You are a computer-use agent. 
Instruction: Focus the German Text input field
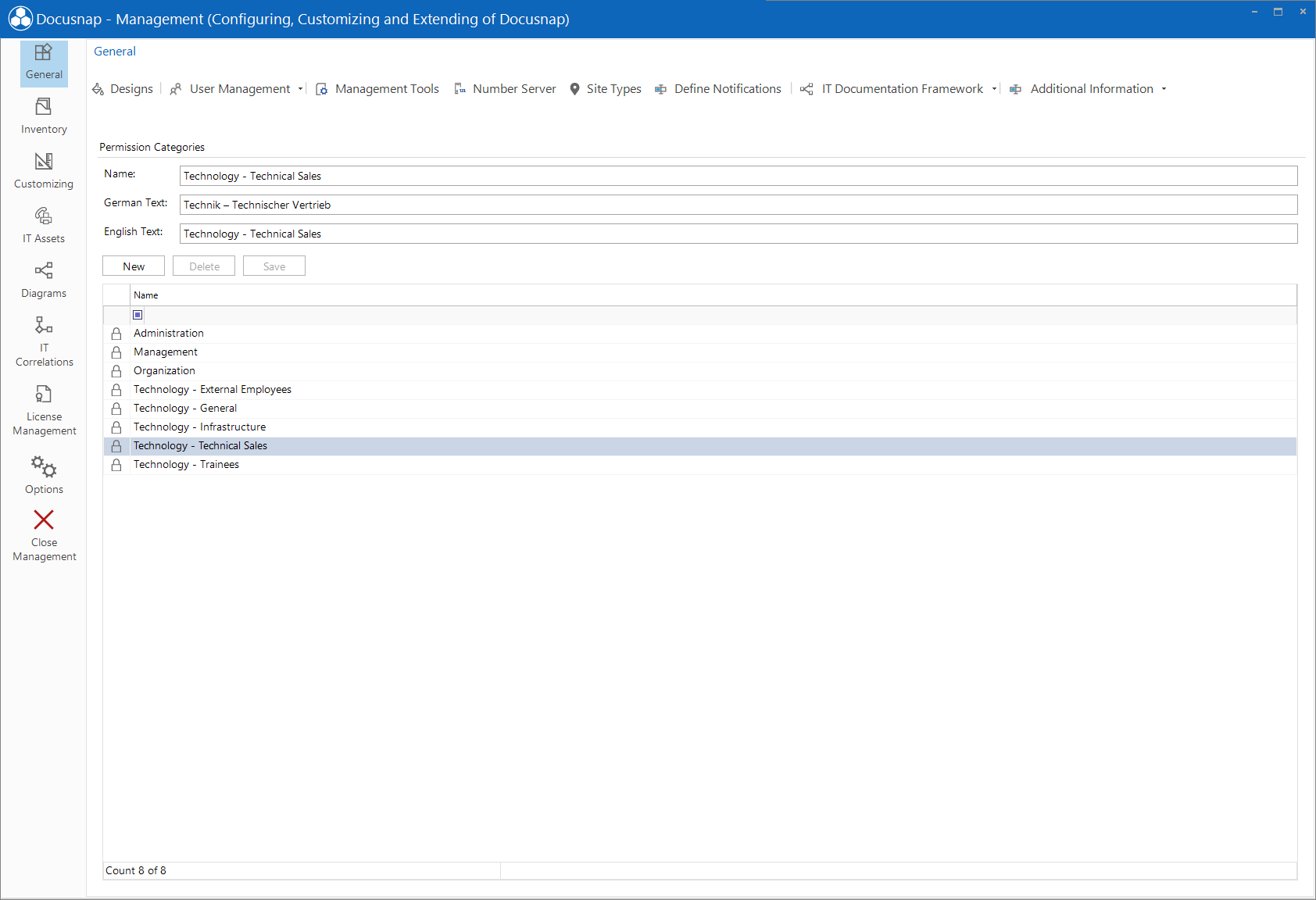[x=738, y=205]
